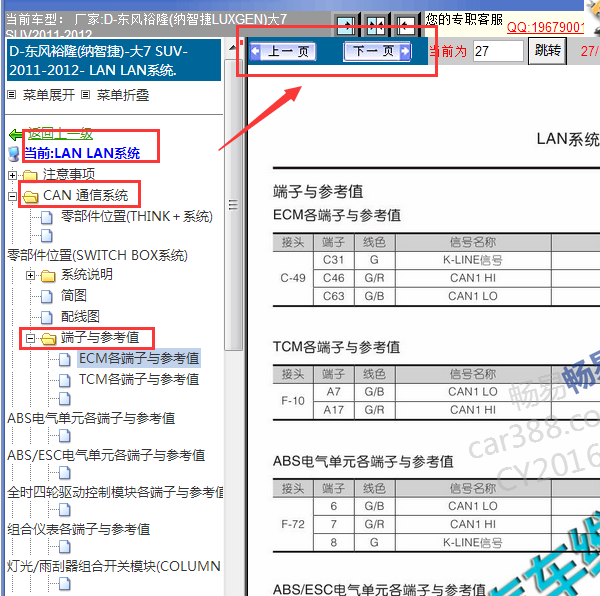Image resolution: width=600 pixels, height=596 pixels.
Task: Click the folder icon of 系统说明
Action: 48,276
